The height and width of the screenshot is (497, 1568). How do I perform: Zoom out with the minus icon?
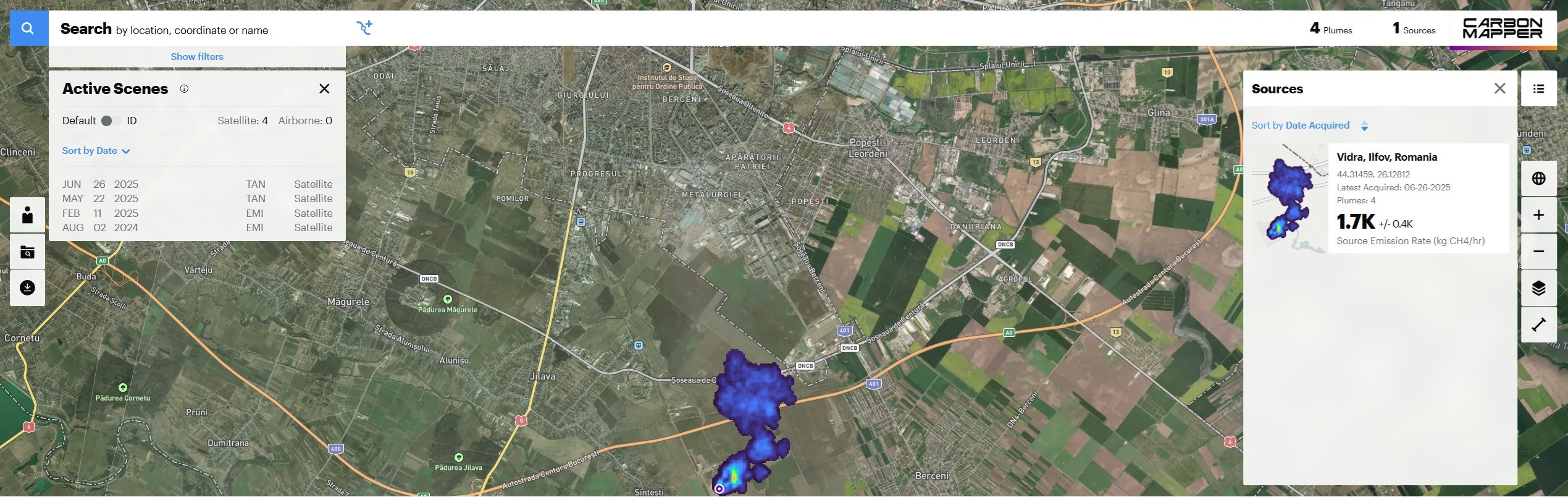[1538, 251]
